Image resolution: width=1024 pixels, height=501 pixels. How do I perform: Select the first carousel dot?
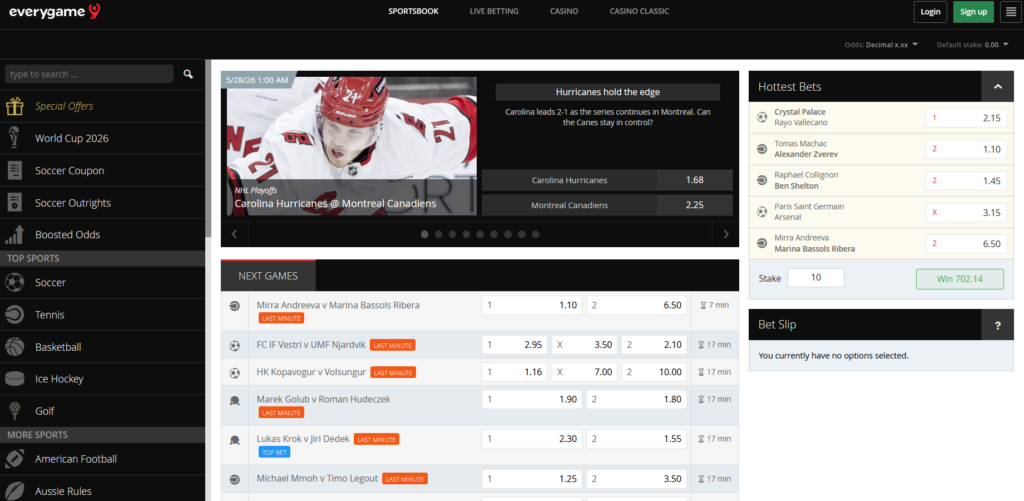click(x=424, y=234)
